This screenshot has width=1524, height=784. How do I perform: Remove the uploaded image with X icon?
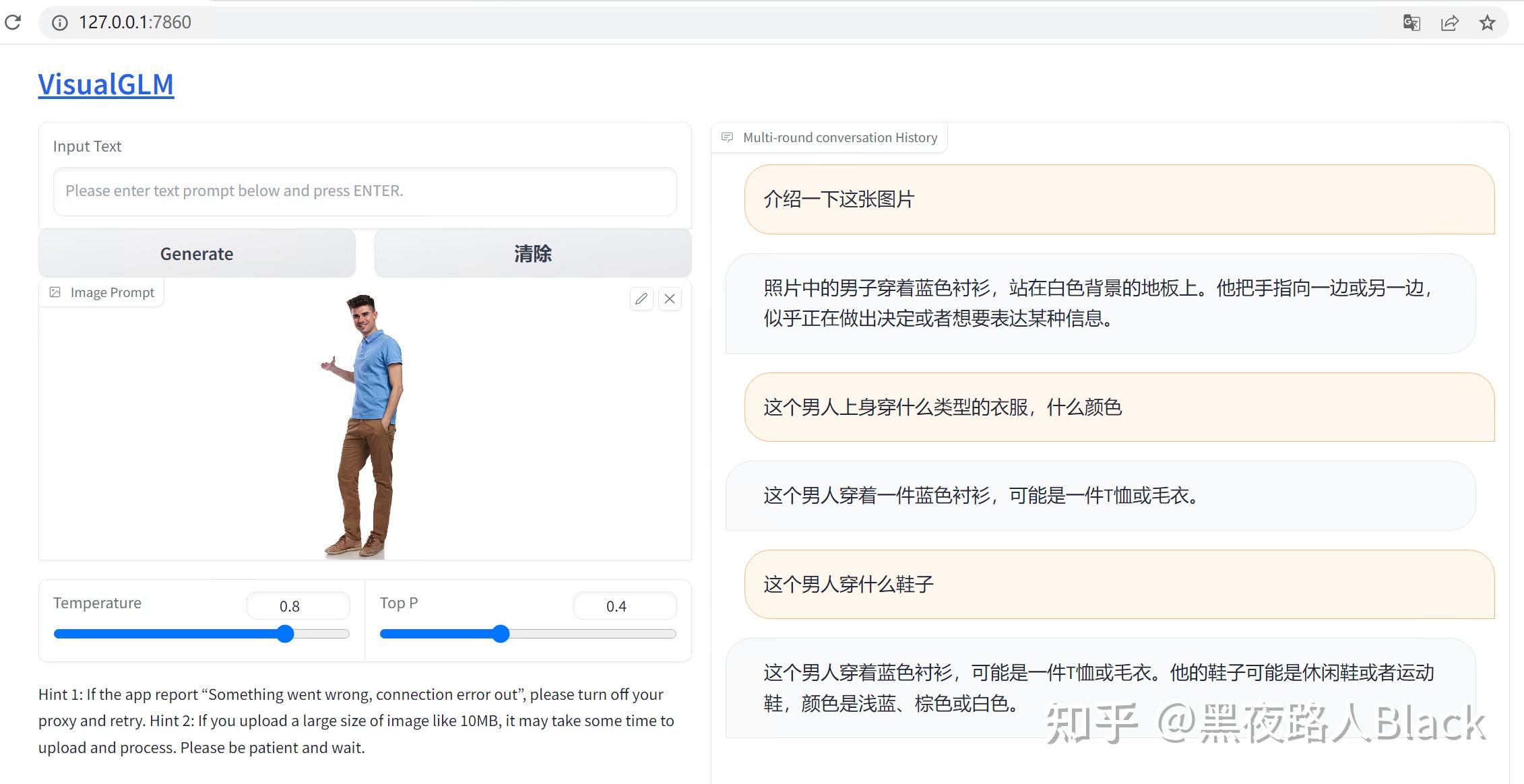(670, 298)
